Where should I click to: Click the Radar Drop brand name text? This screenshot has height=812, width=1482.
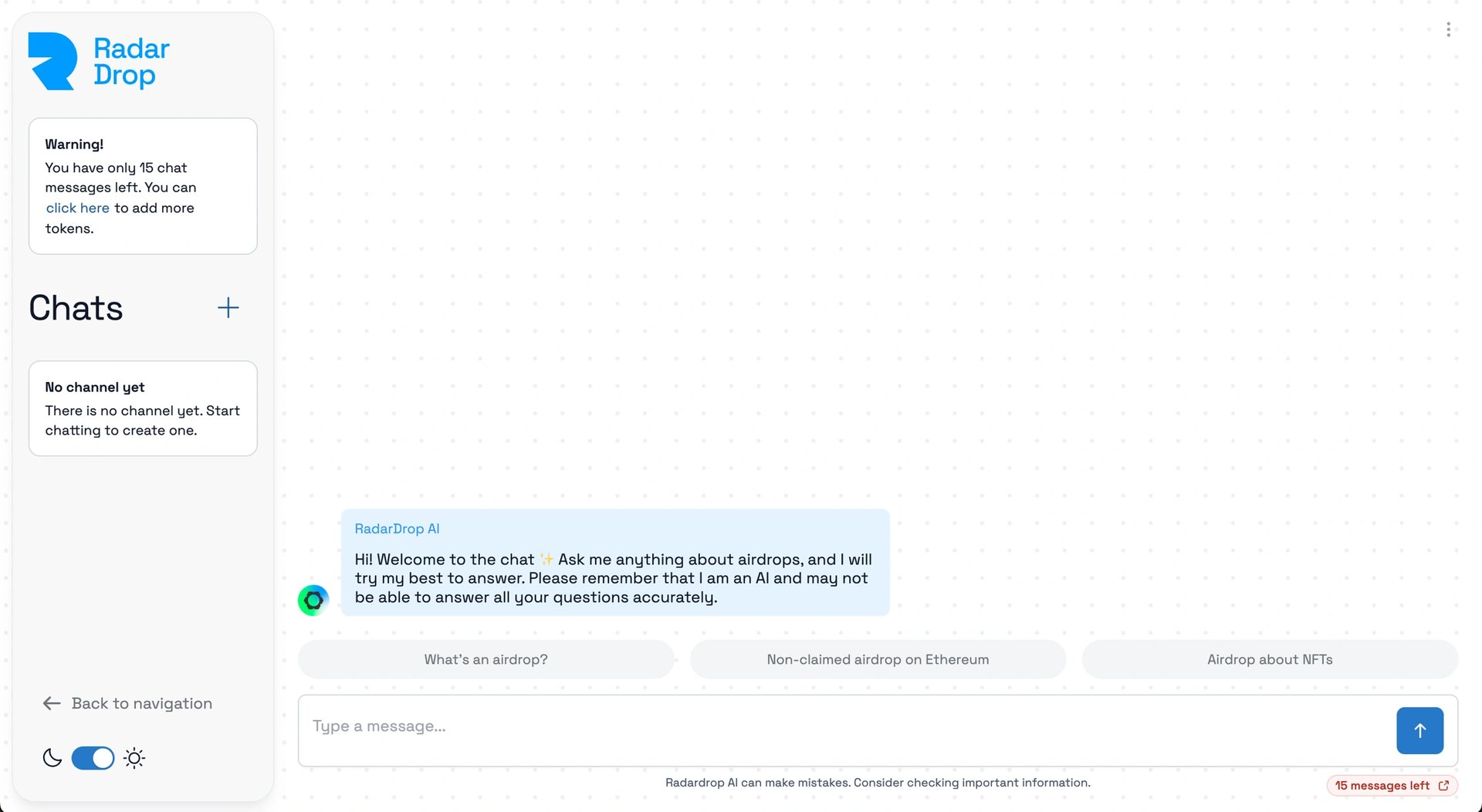coord(131,62)
